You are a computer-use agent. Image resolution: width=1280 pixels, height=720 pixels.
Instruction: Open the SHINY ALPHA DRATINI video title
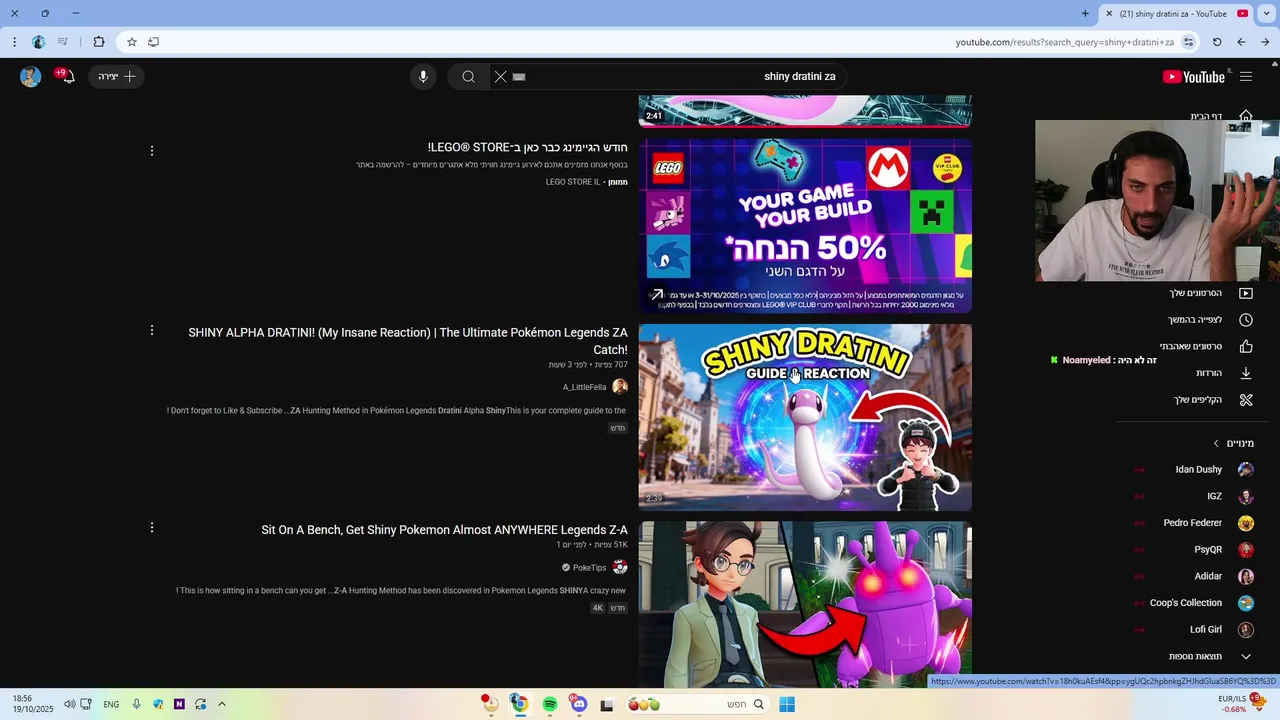point(408,341)
